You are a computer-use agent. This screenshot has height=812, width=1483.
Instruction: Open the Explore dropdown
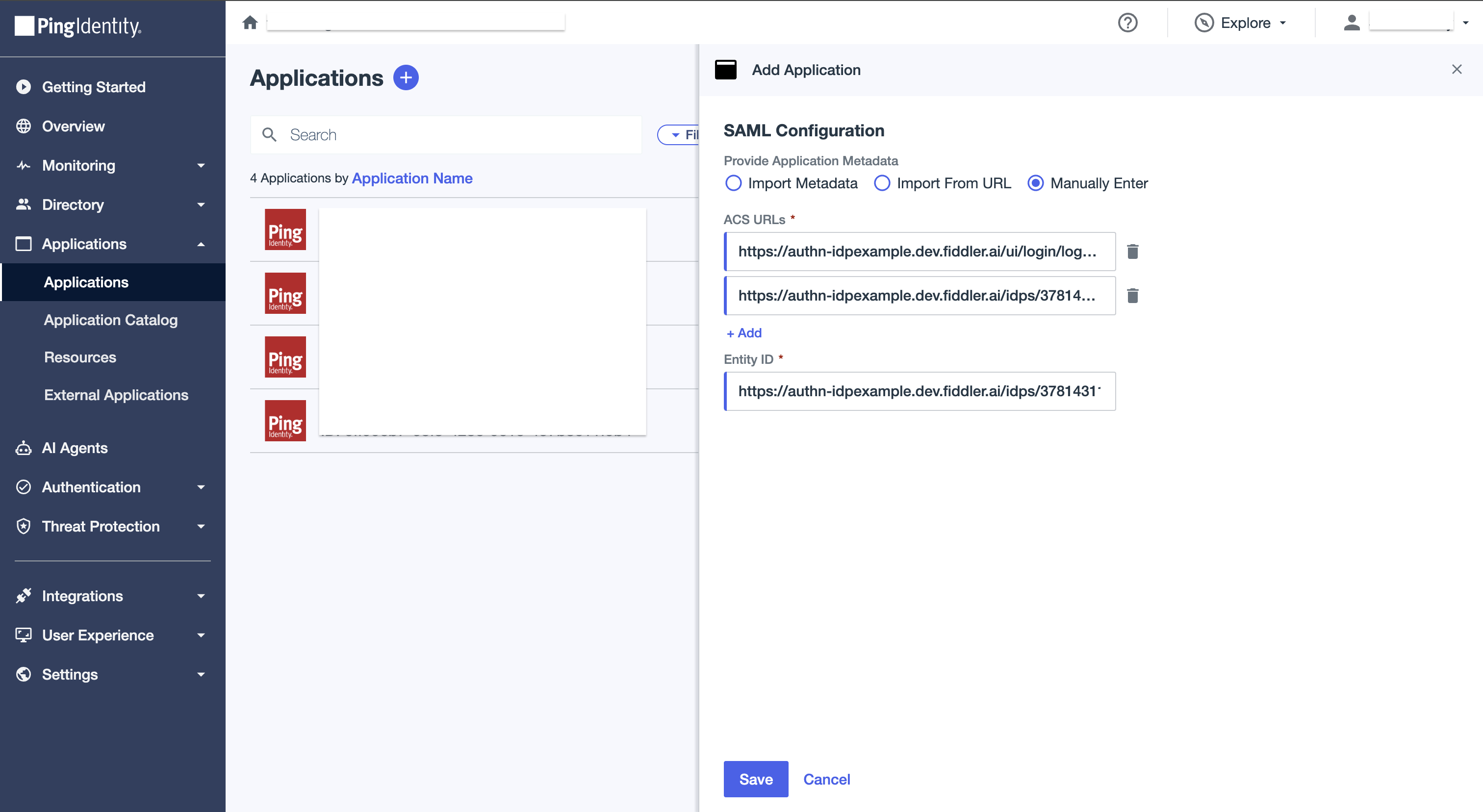1241,23
